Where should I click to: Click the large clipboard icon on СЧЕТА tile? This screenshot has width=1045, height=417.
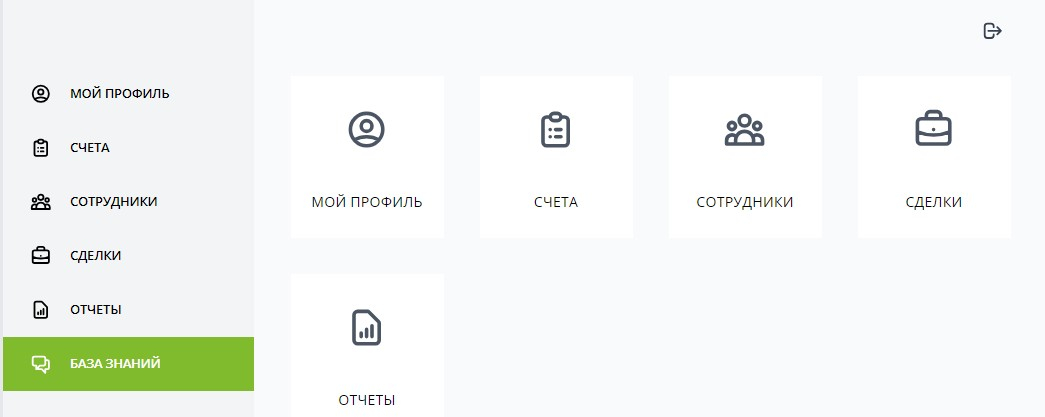[x=556, y=129]
